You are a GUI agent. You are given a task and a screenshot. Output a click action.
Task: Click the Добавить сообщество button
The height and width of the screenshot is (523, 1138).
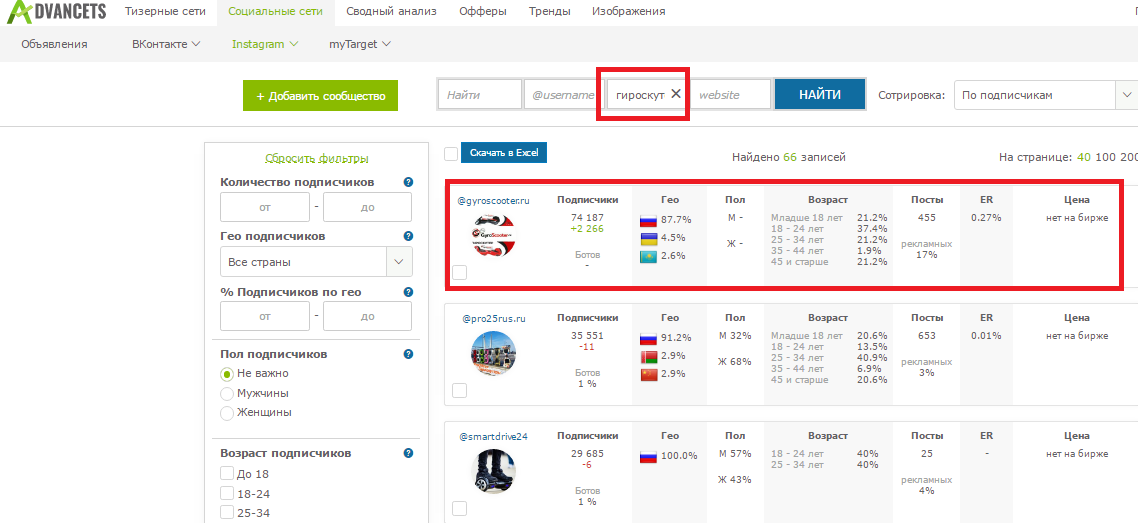pos(321,96)
